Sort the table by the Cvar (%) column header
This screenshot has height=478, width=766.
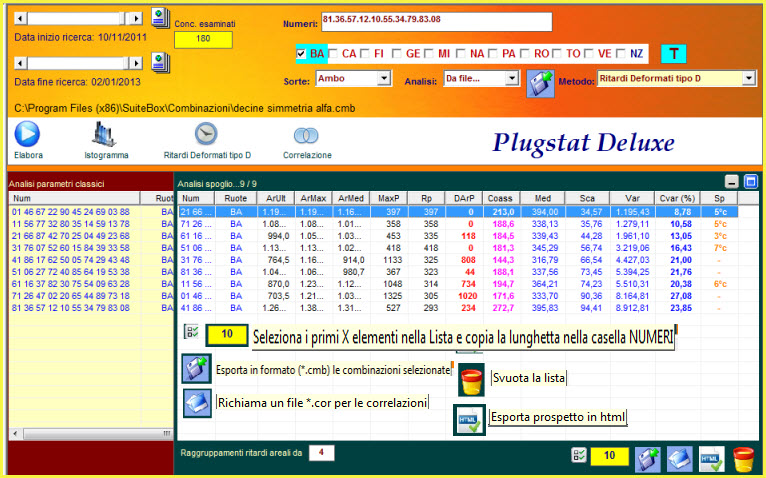pyautogui.click(x=678, y=198)
